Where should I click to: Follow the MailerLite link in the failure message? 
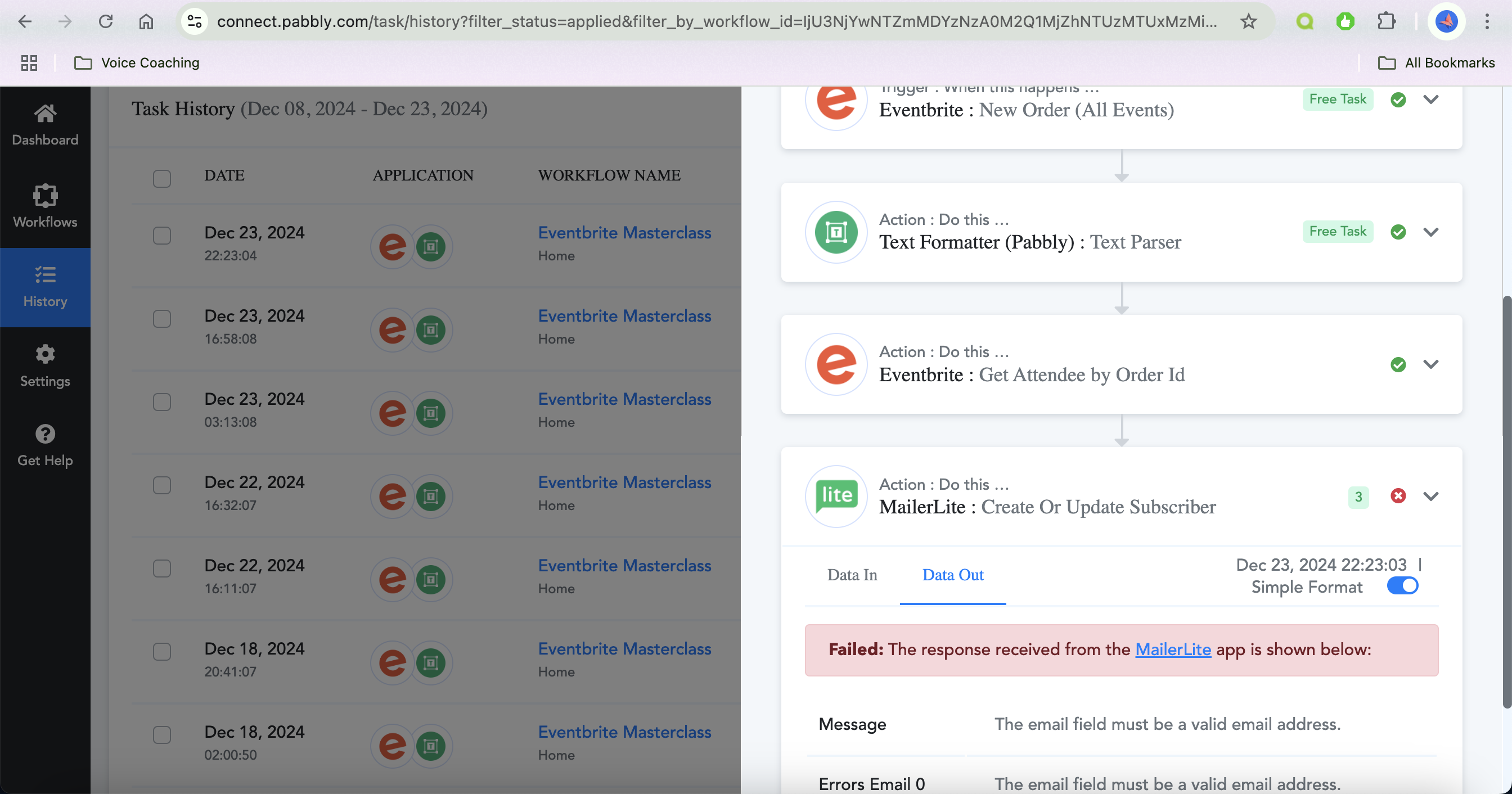pyautogui.click(x=1173, y=649)
